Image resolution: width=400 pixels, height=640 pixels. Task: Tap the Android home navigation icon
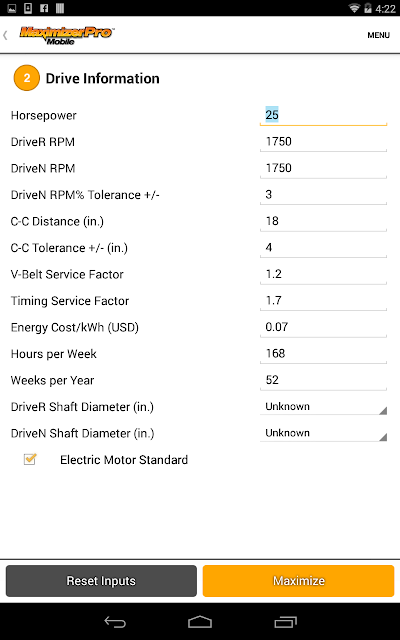200,622
